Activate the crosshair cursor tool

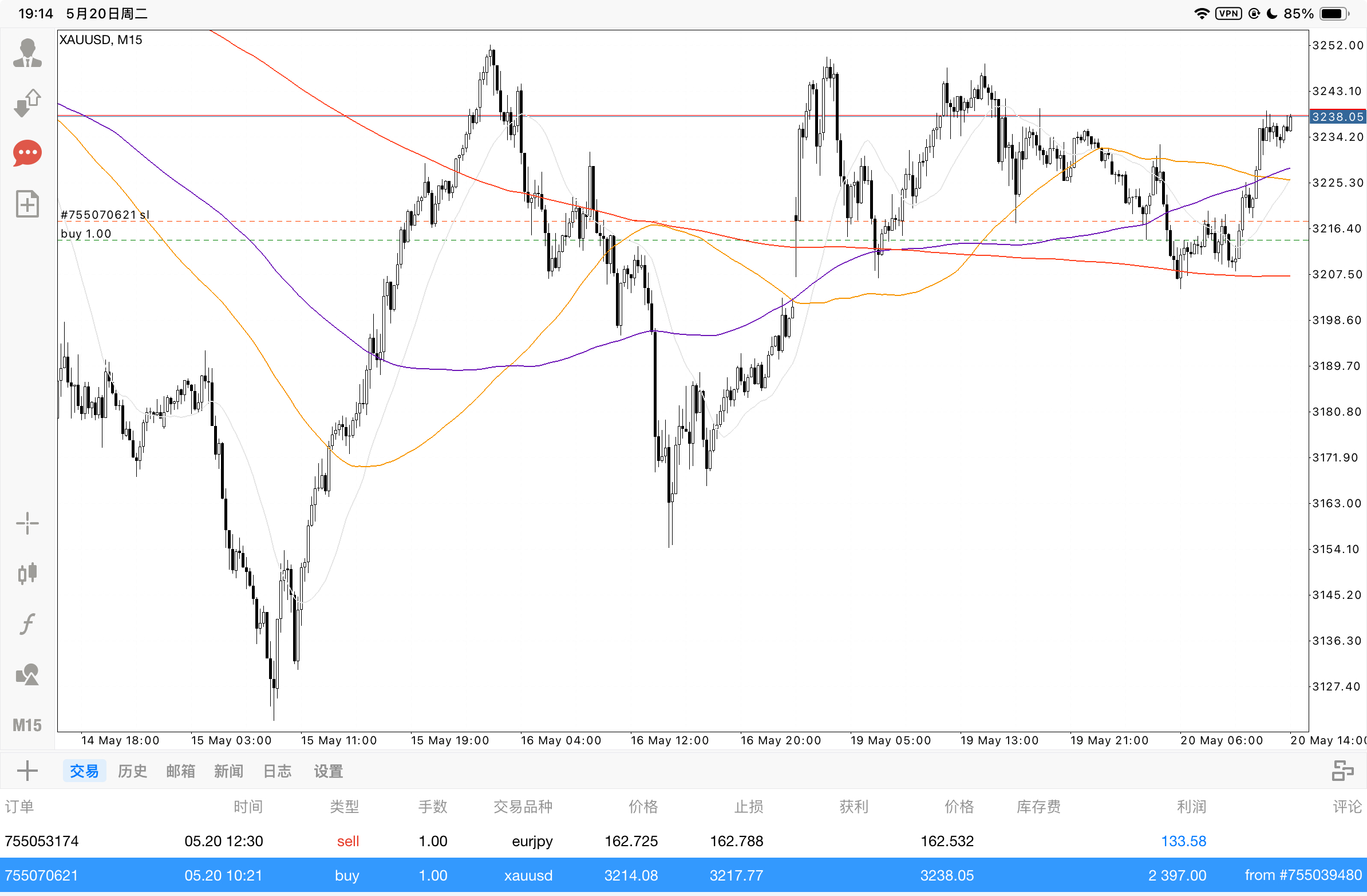[x=27, y=523]
